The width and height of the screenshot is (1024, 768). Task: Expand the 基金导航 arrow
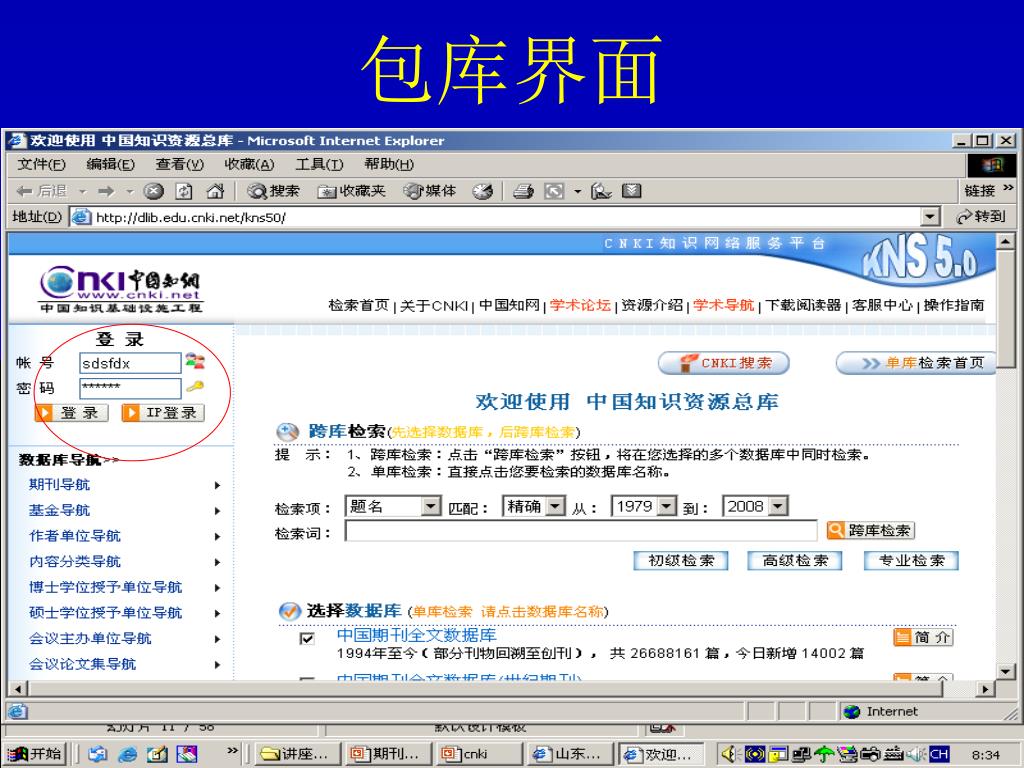(x=217, y=511)
